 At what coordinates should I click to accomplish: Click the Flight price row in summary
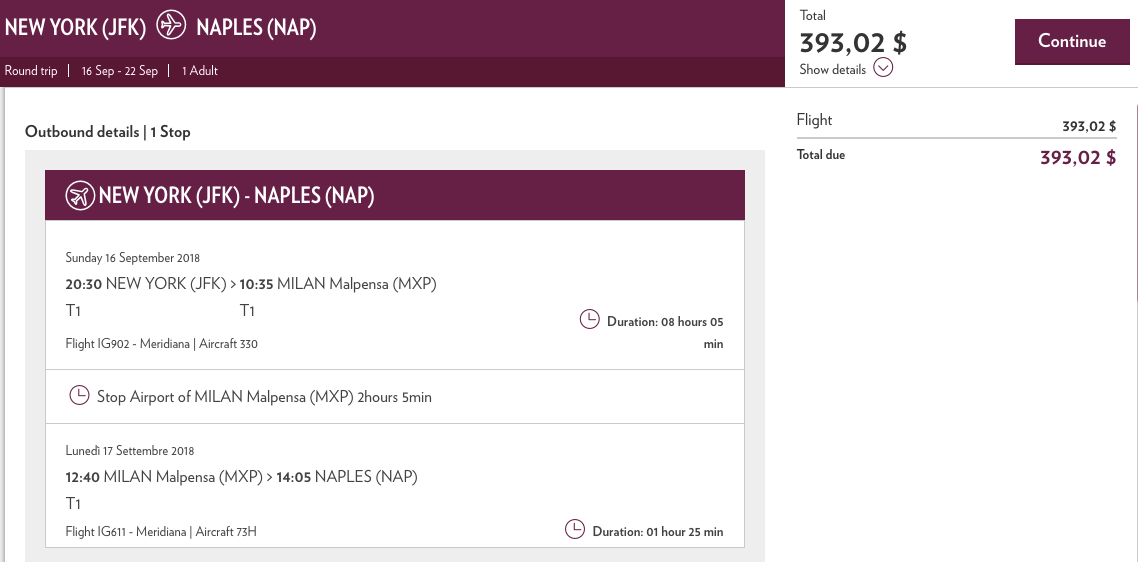tap(955, 122)
